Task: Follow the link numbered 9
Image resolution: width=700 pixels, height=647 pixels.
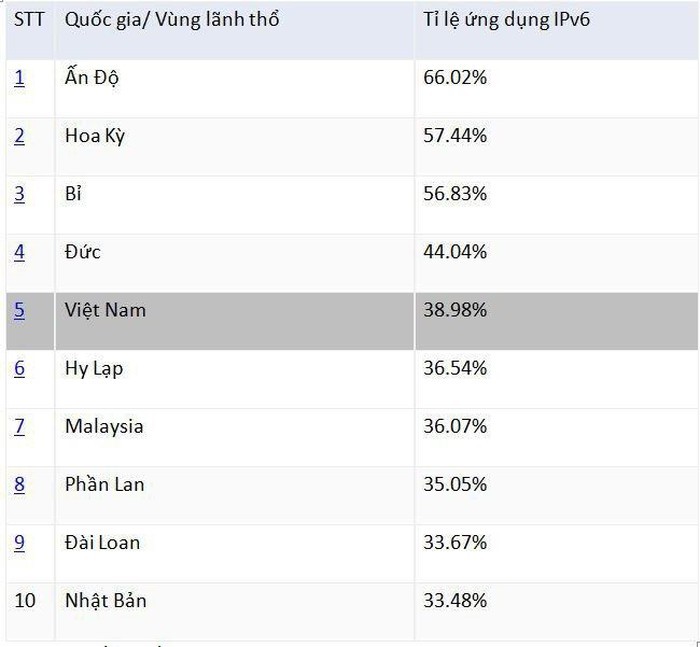Action: coord(19,542)
